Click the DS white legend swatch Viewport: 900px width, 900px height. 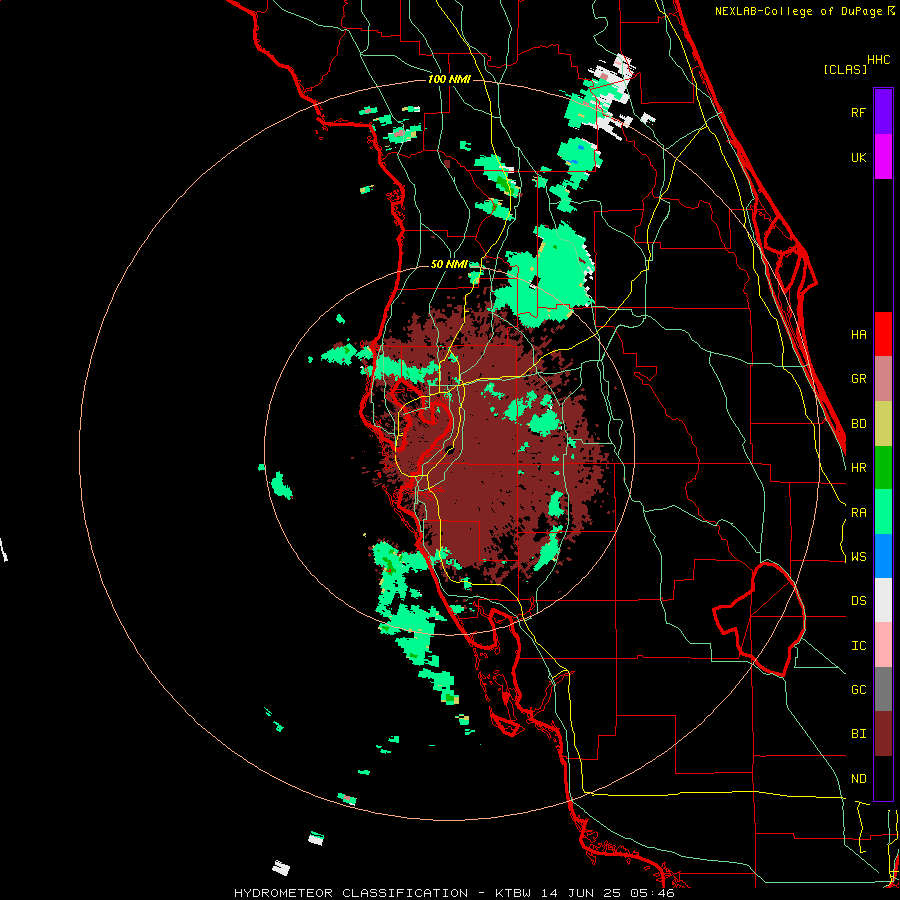[x=883, y=600]
